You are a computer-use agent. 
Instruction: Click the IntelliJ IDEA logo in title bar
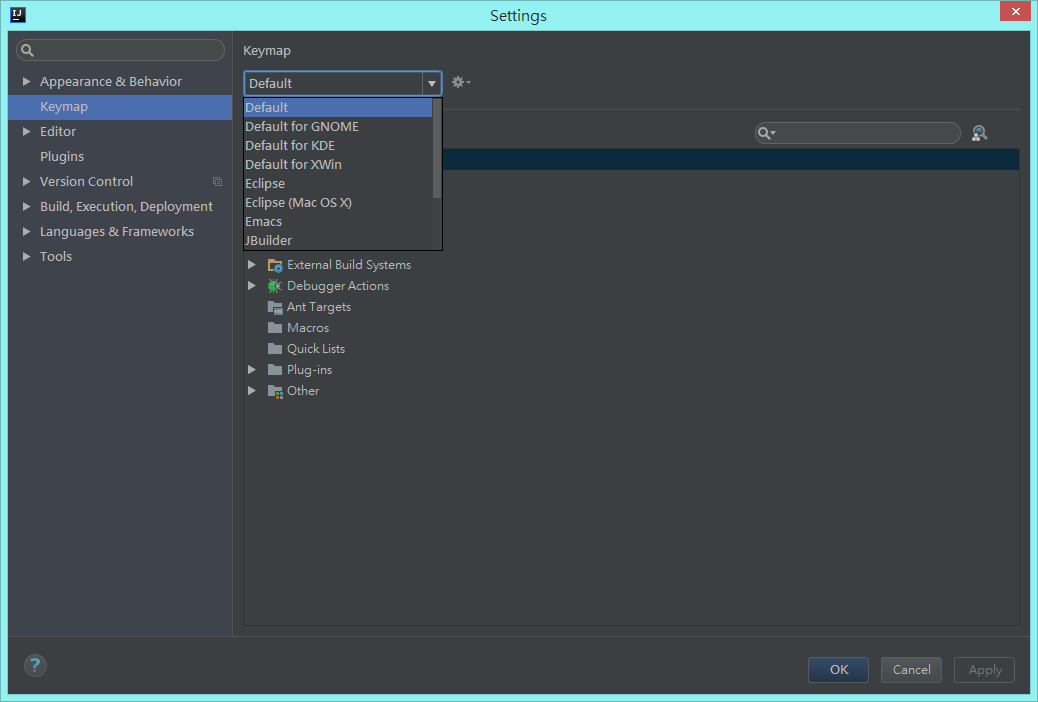click(18, 15)
